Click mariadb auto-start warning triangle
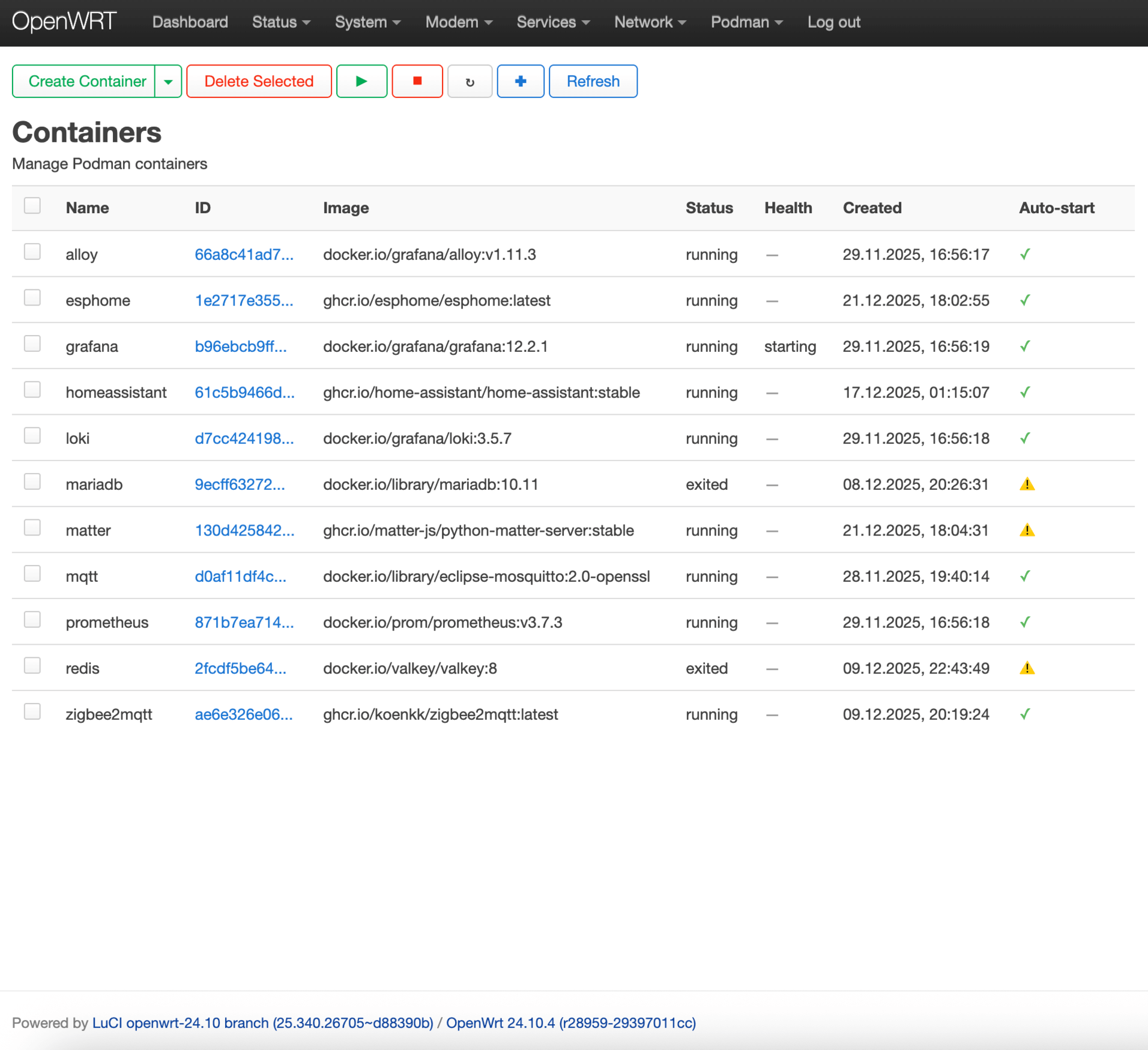The width and height of the screenshot is (1148, 1050). 1027,484
